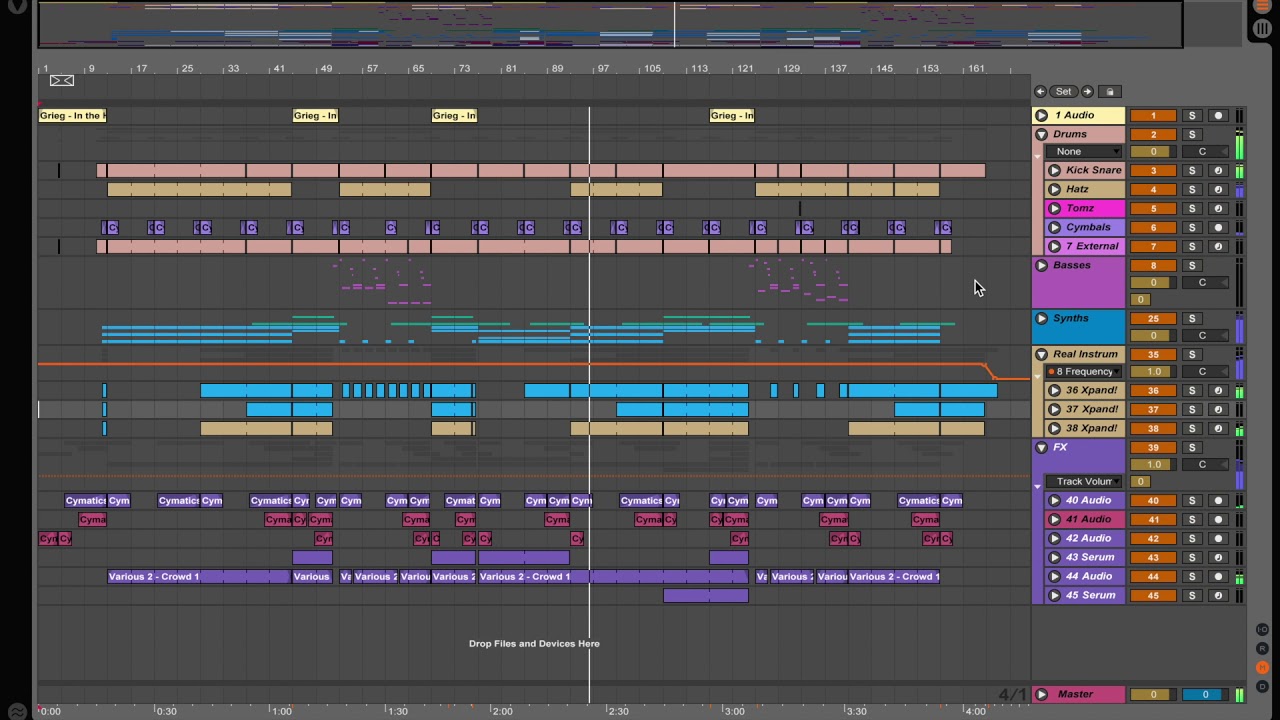Screen dimensions: 1280x720
Task: Toggle track activator 3 on Kick Snare
Action: tap(1153, 170)
